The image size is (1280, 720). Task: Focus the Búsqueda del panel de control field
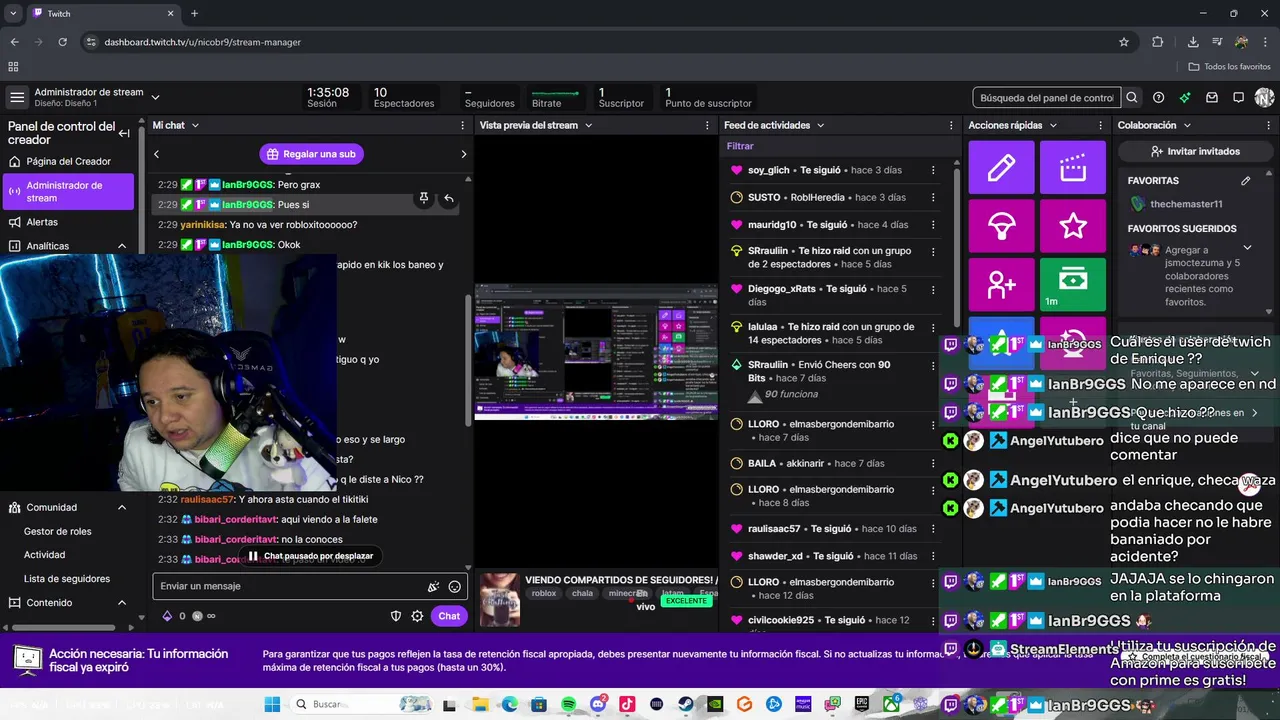1047,97
